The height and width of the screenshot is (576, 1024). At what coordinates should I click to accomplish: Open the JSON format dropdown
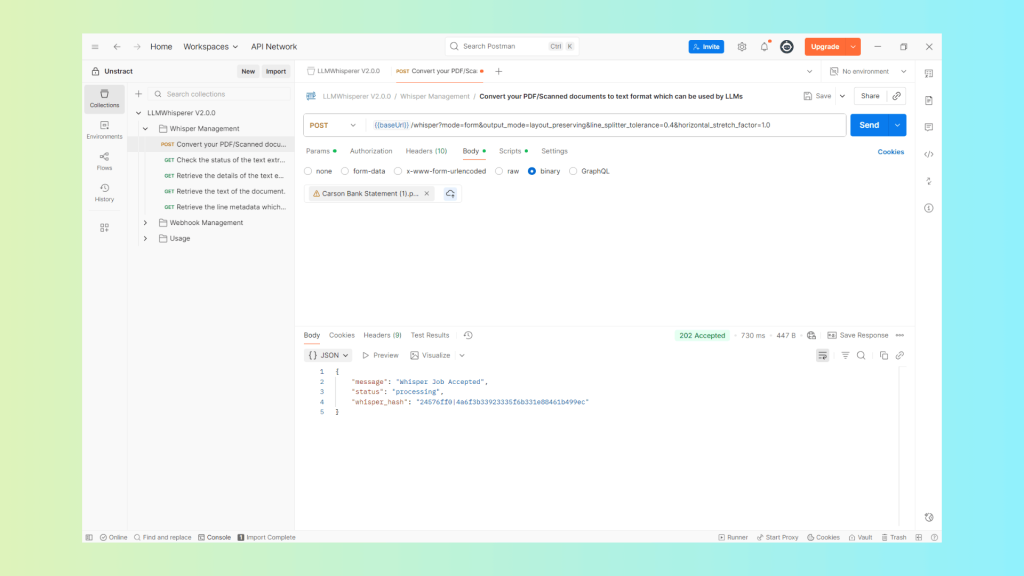pyautogui.click(x=328, y=355)
